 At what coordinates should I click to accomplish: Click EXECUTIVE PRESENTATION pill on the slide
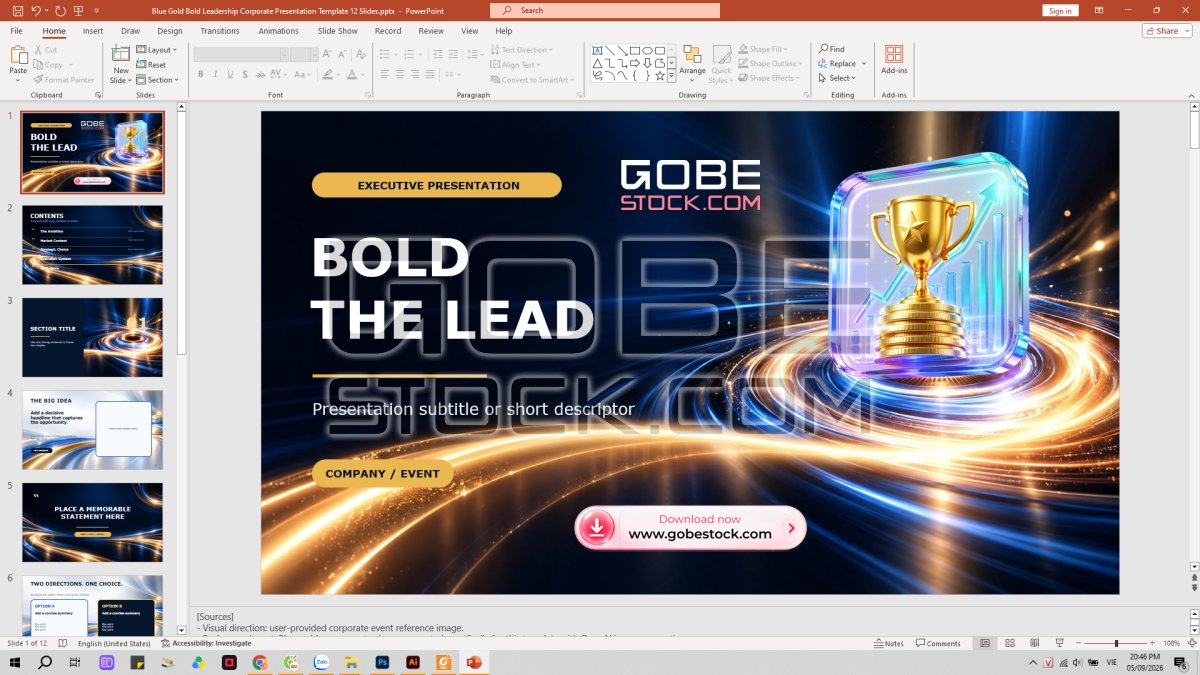pyautogui.click(x=437, y=185)
